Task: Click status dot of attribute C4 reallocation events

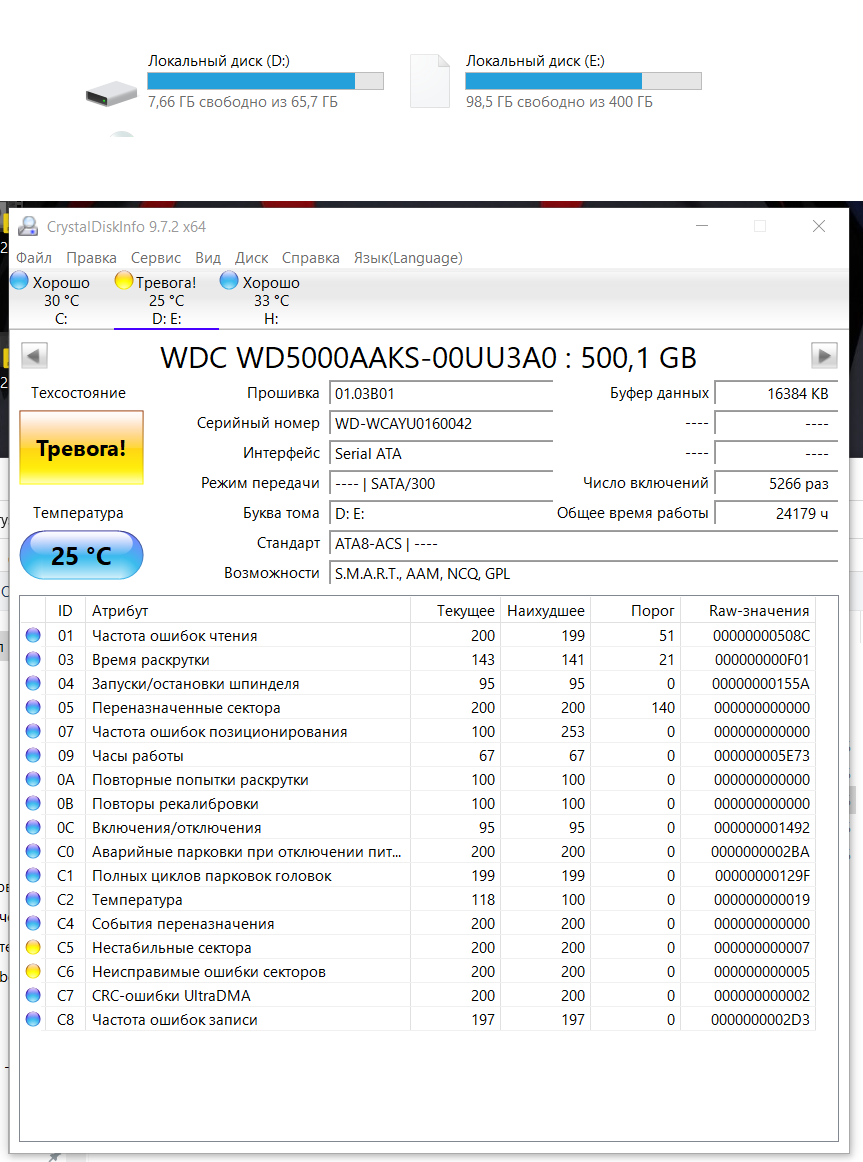Action: click(33, 923)
